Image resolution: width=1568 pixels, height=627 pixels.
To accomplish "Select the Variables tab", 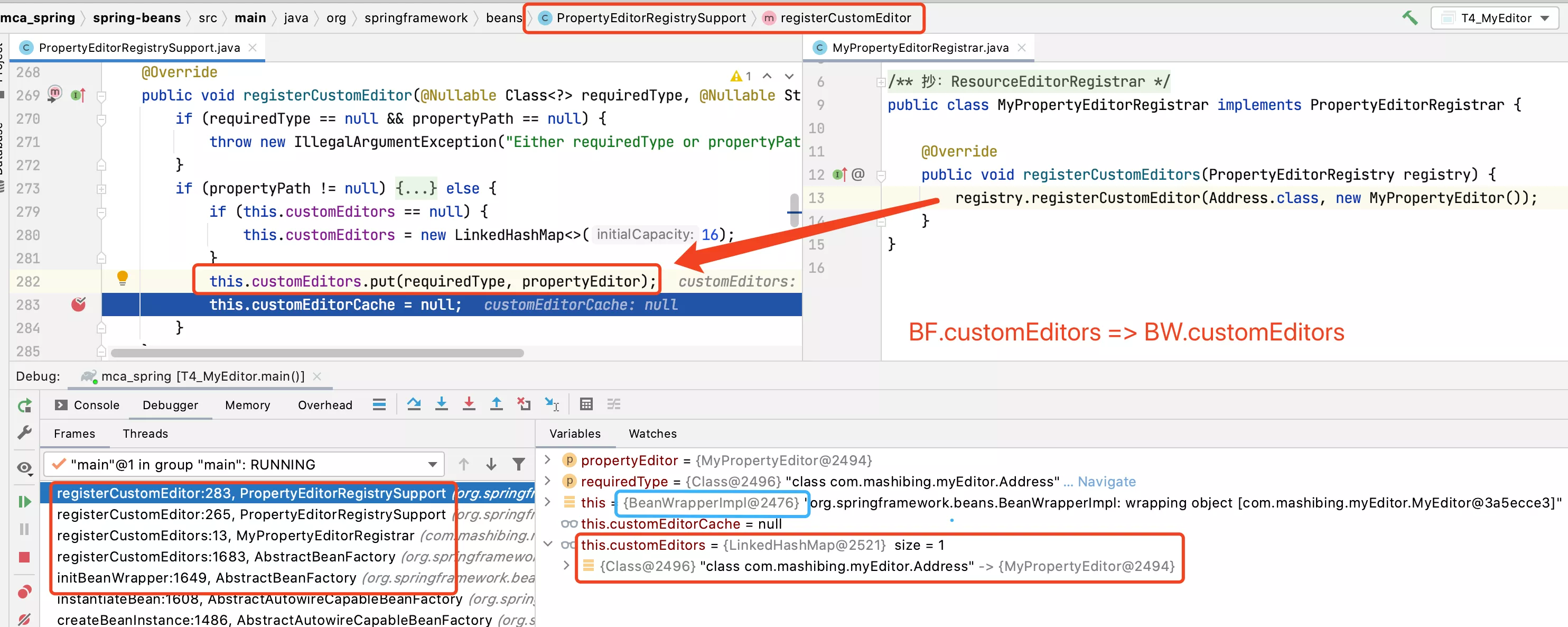I will pyautogui.click(x=575, y=433).
